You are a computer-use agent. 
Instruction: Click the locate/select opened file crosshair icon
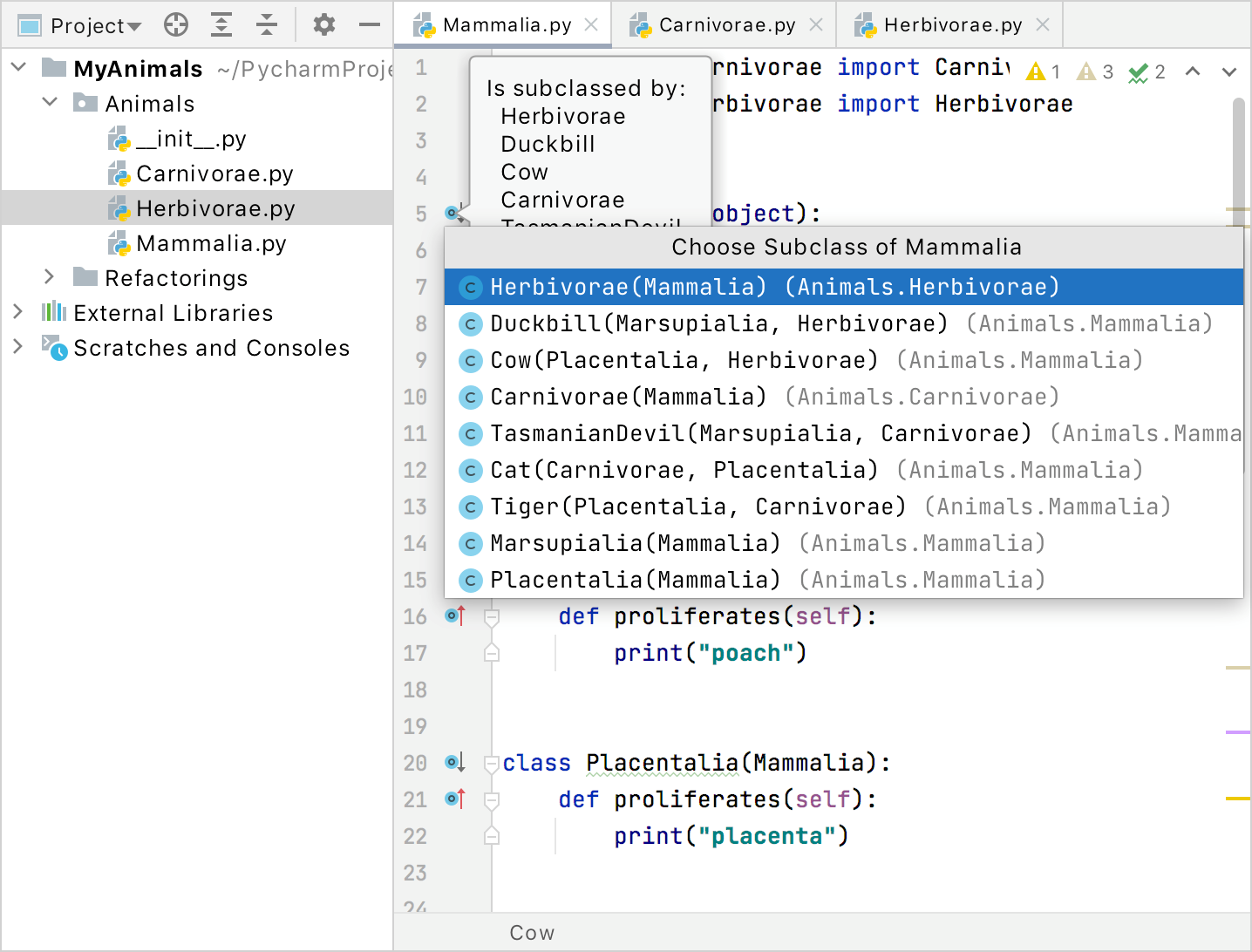(176, 25)
